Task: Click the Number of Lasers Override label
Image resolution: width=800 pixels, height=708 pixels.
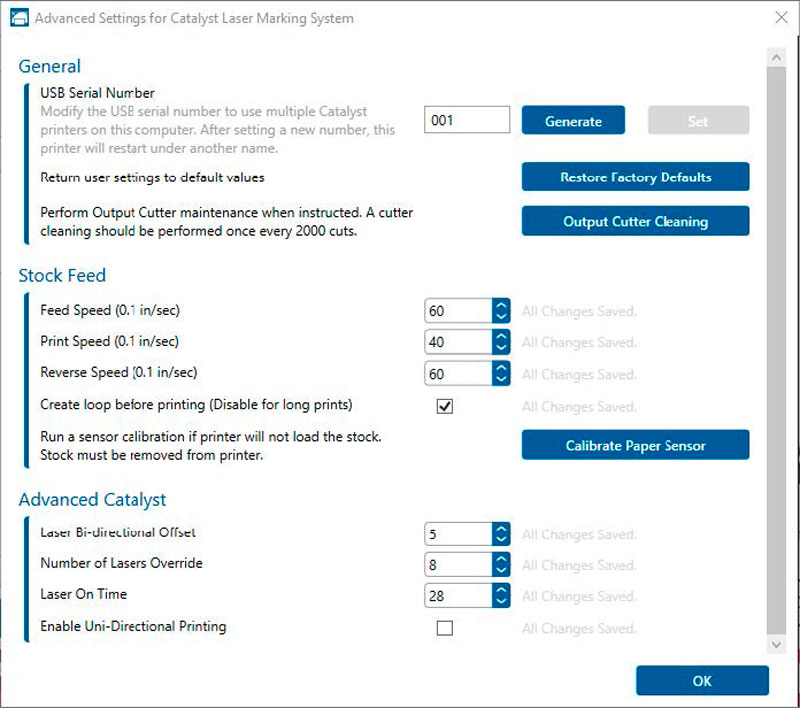Action: (121, 563)
